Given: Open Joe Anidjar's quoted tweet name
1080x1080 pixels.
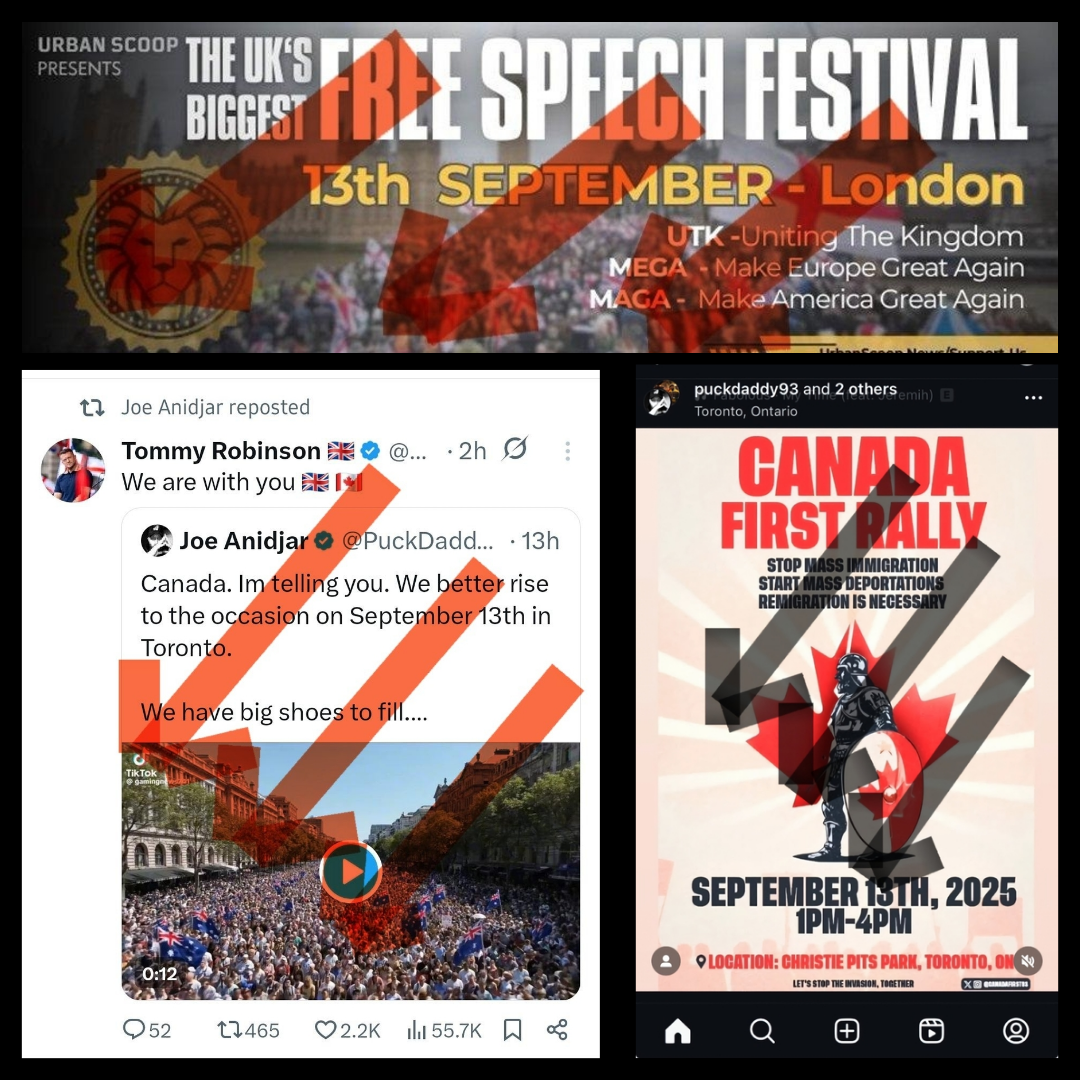Looking at the screenshot, I should coord(243,541).
